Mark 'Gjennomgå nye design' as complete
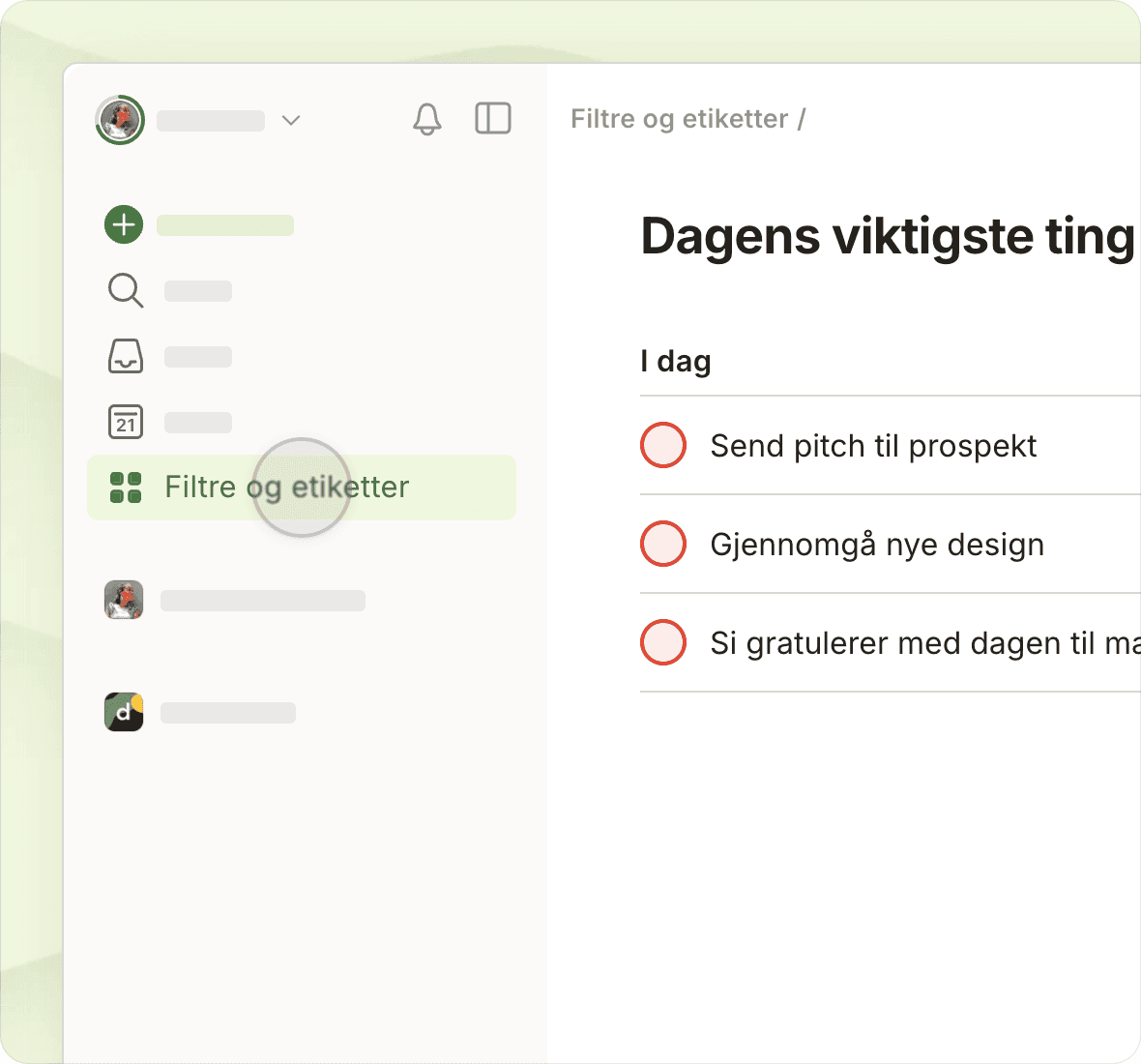 coord(663,544)
